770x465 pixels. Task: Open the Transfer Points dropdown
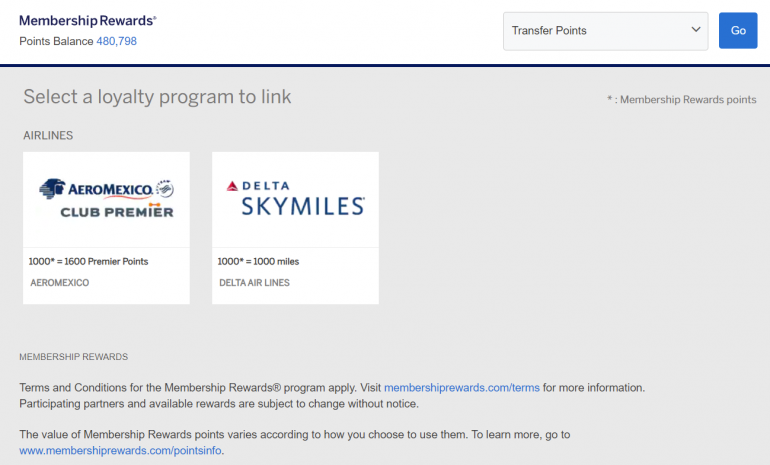click(x=605, y=31)
